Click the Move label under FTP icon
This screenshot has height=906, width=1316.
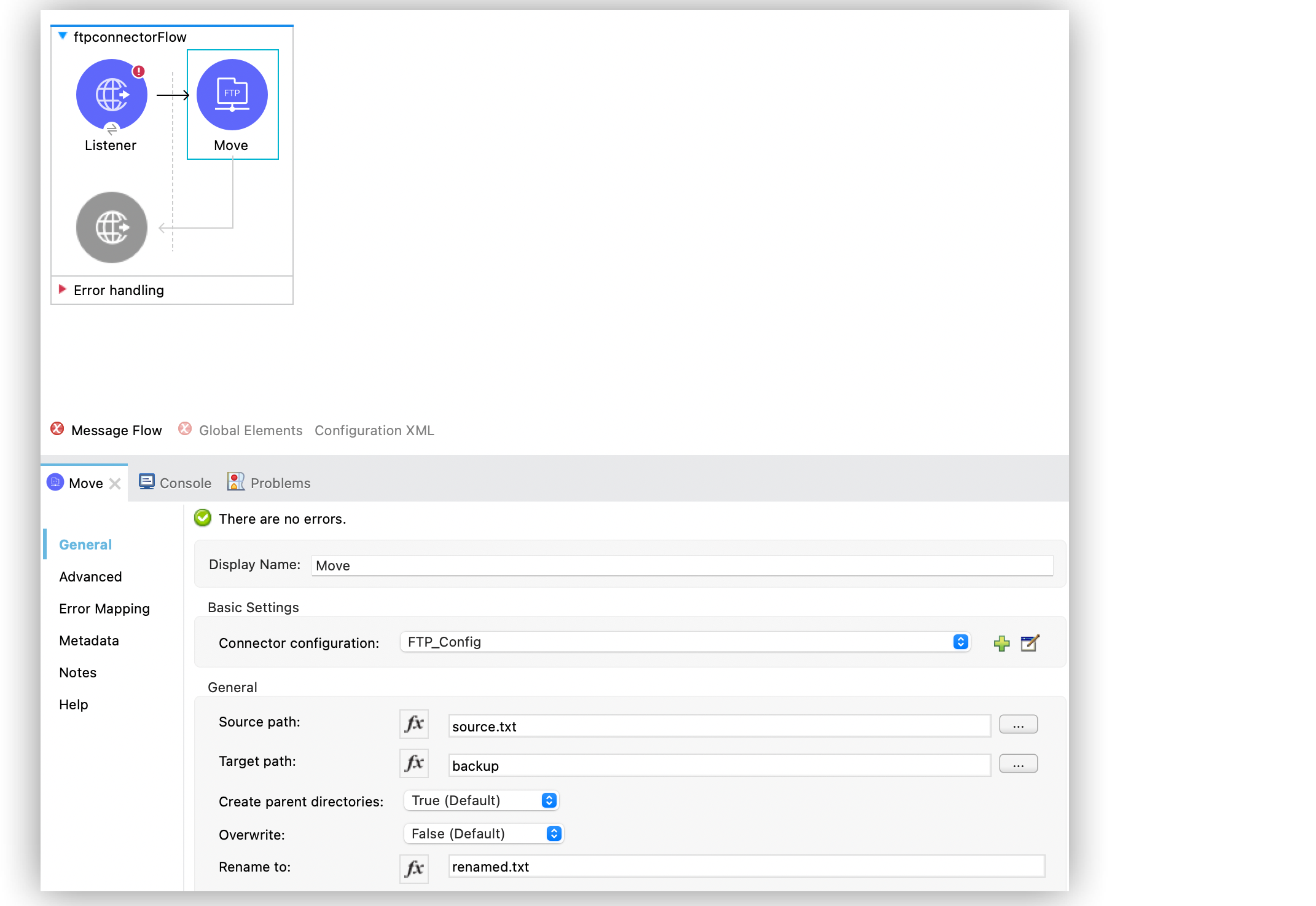[231, 145]
